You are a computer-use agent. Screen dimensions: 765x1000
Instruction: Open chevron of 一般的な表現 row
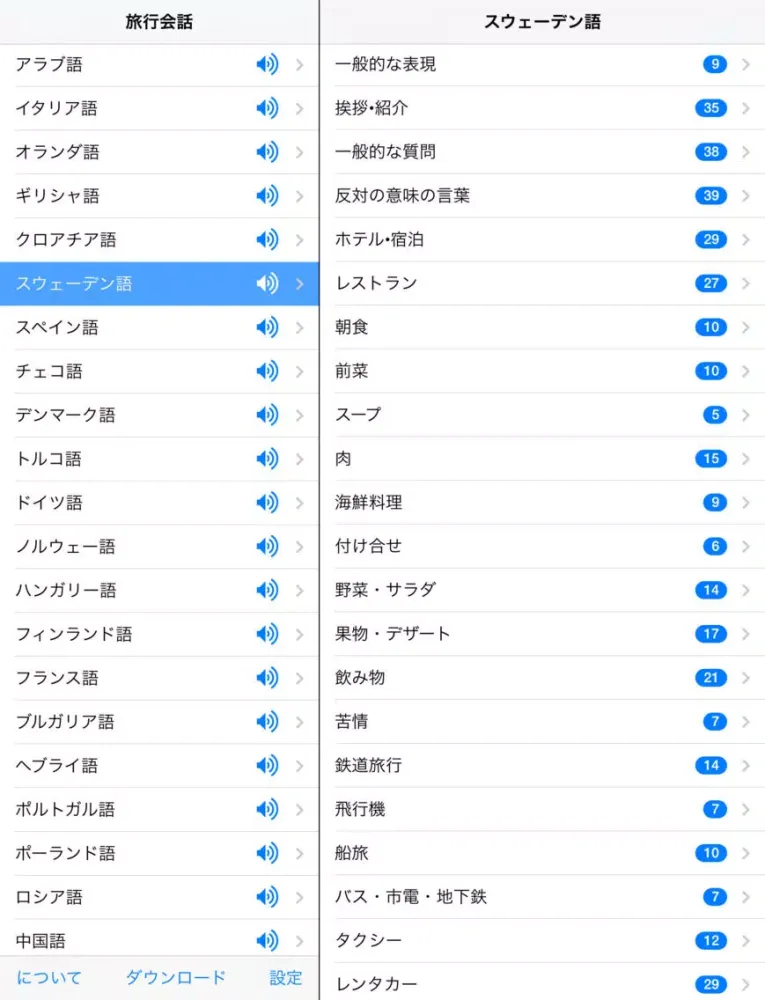pos(745,64)
